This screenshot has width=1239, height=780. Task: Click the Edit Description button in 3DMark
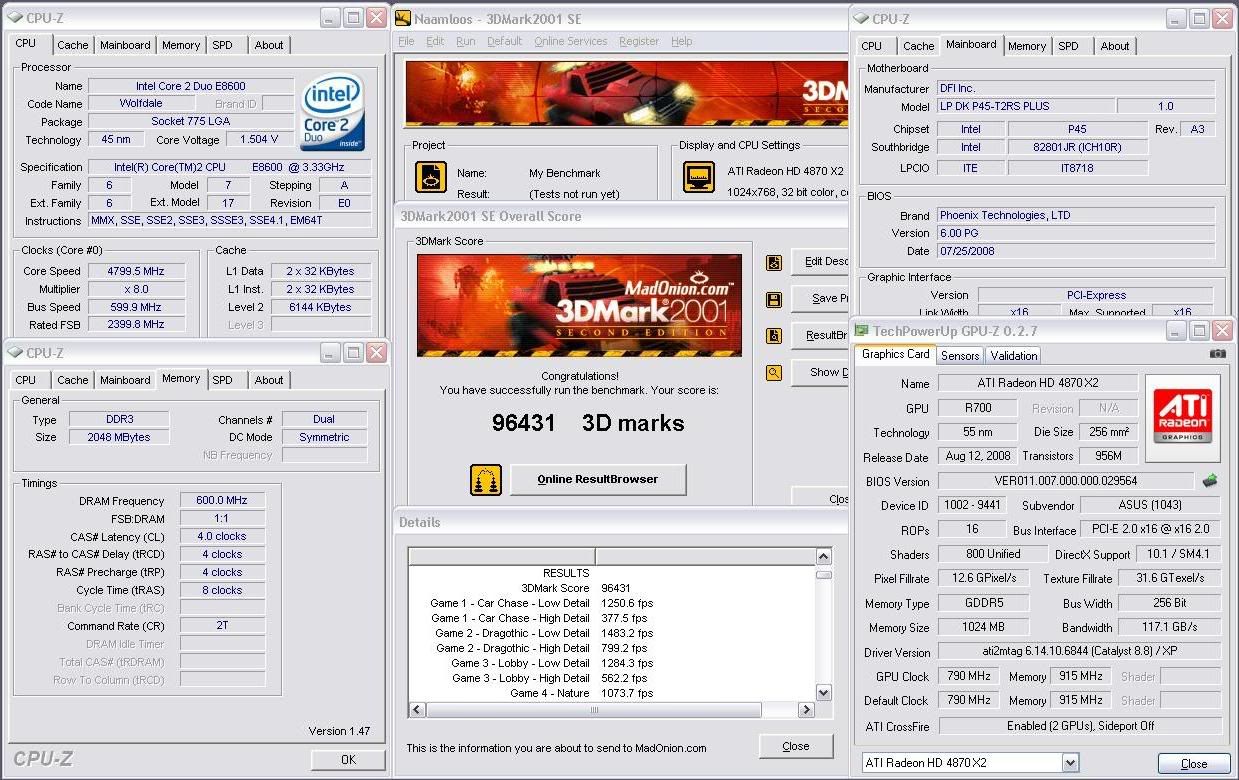click(x=821, y=262)
